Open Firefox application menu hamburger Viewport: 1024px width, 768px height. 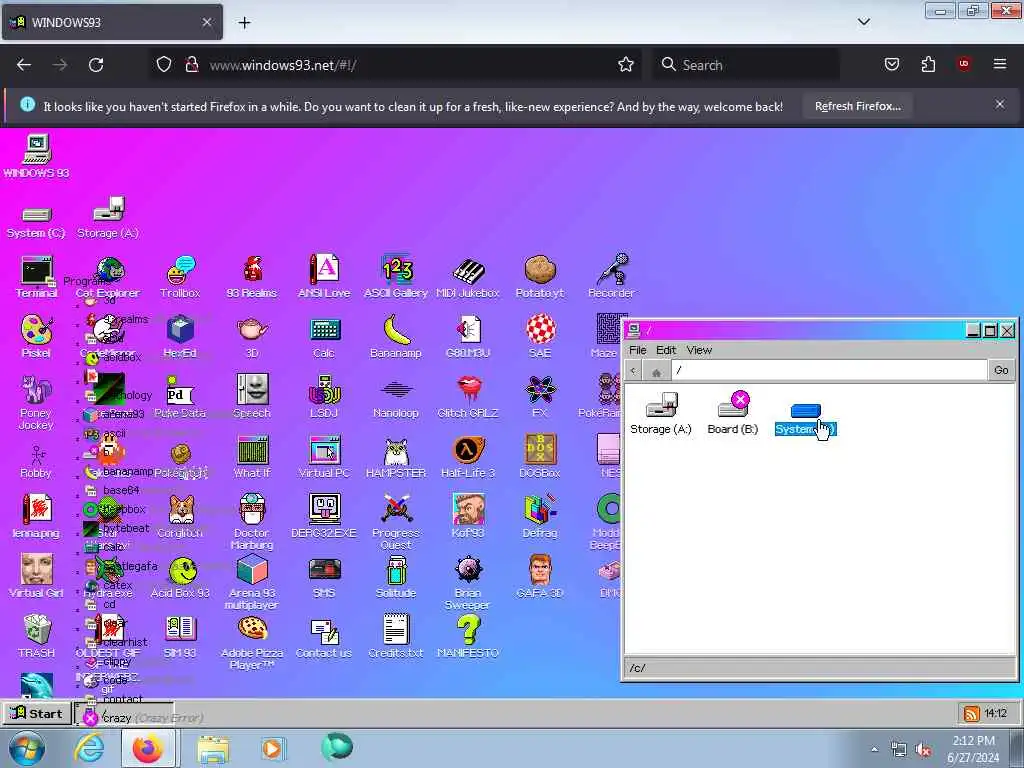(1000, 64)
